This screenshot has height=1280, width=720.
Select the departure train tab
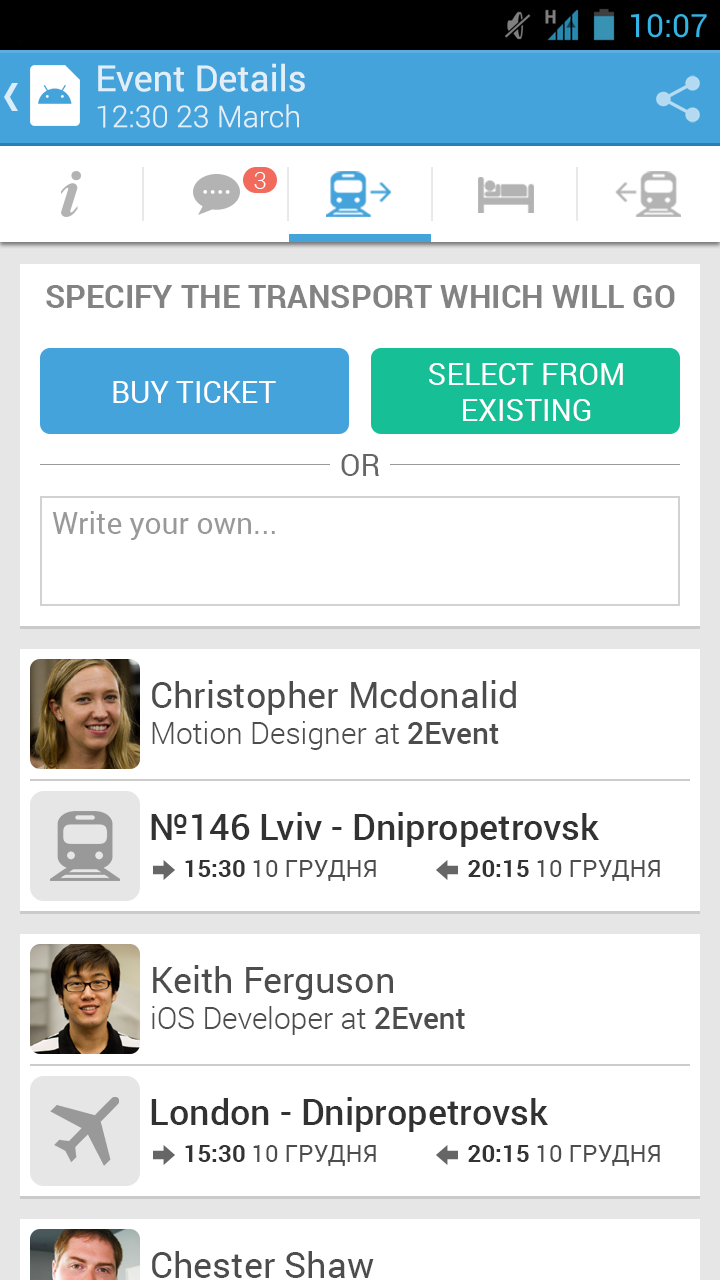coord(359,193)
